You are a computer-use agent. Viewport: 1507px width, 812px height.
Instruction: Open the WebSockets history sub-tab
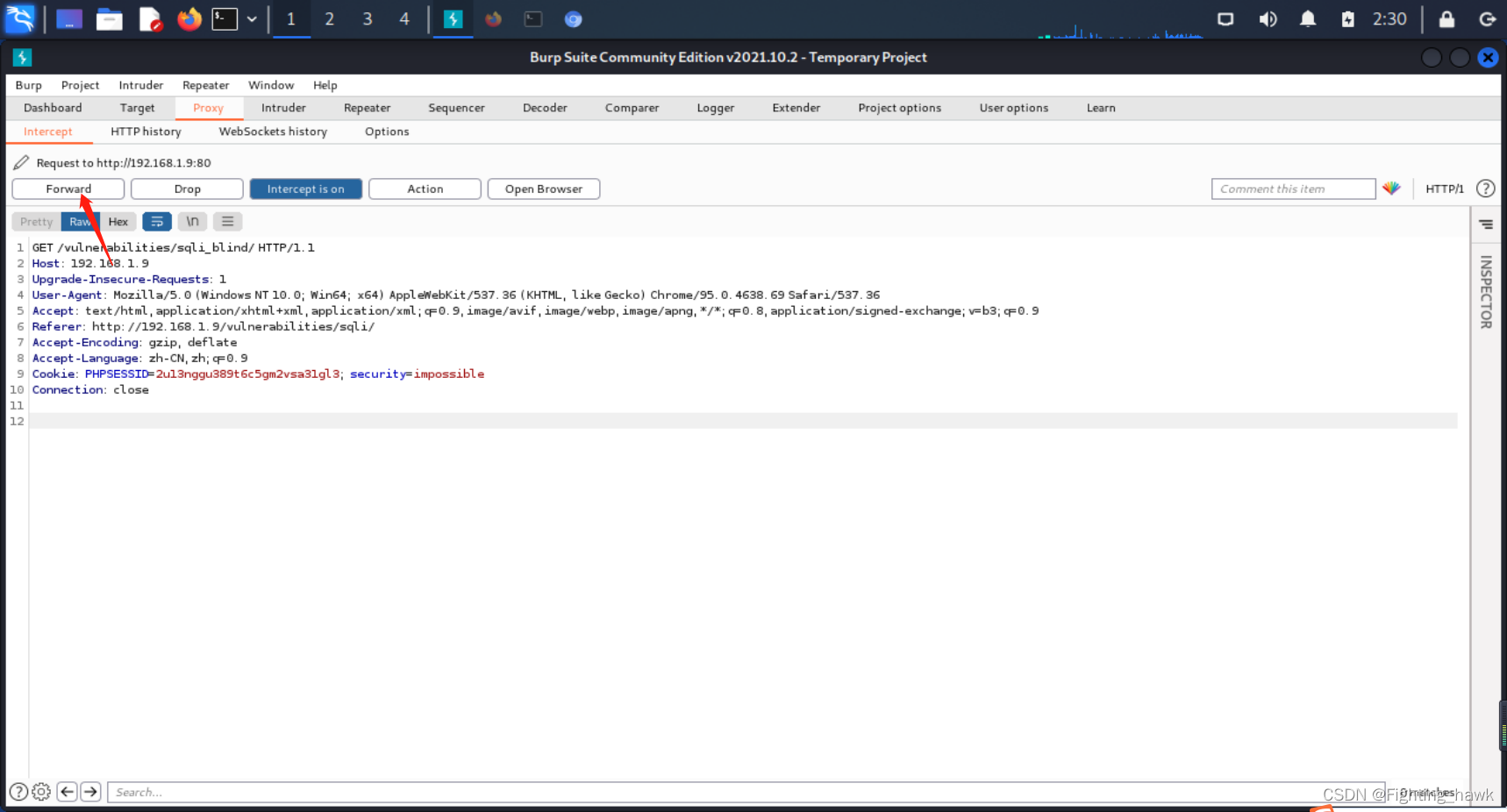[x=273, y=132]
